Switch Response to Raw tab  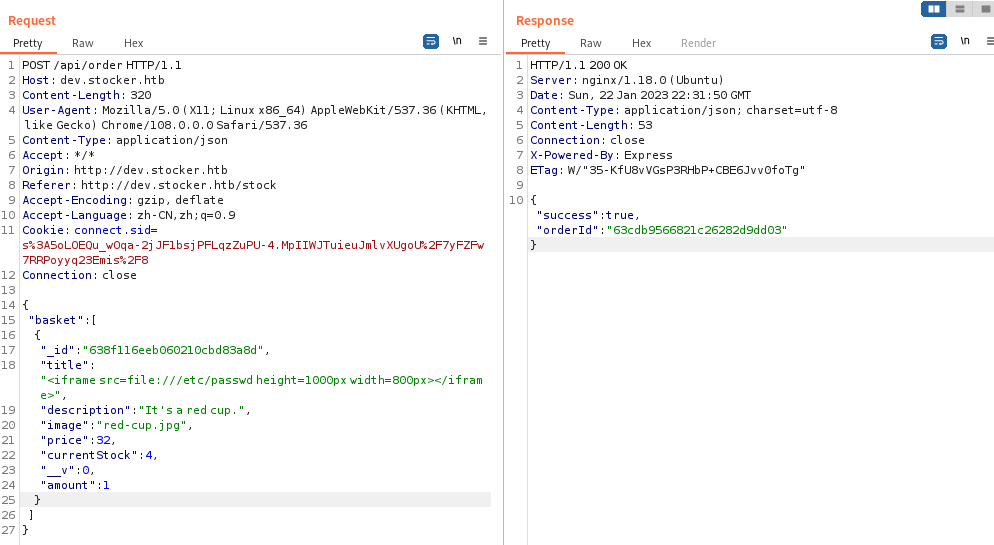[x=590, y=43]
